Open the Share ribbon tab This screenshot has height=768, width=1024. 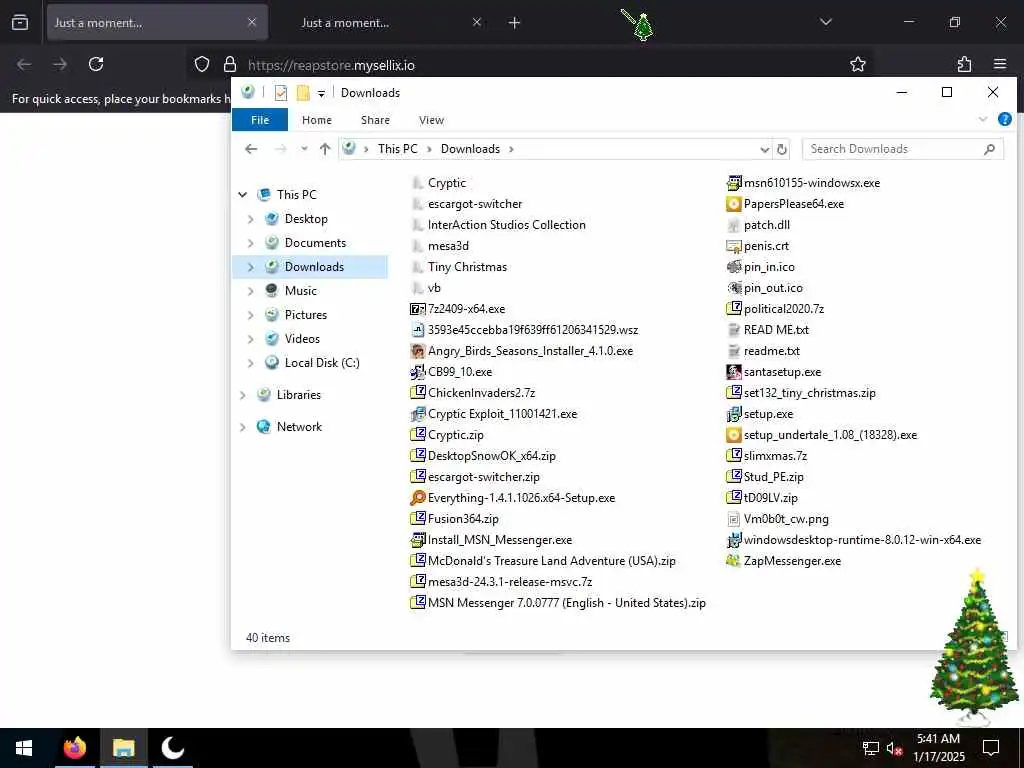[x=375, y=120]
